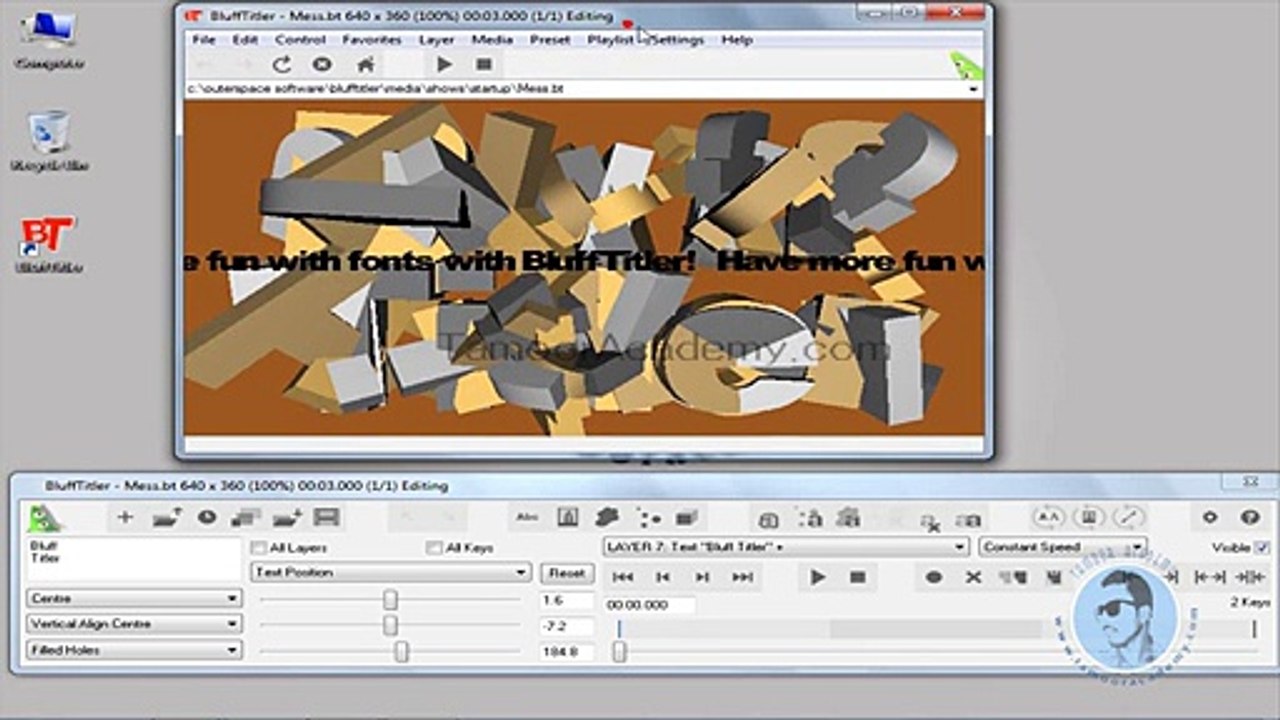
Task: Click the inward-arrows compress keys icon
Action: coord(1250,577)
